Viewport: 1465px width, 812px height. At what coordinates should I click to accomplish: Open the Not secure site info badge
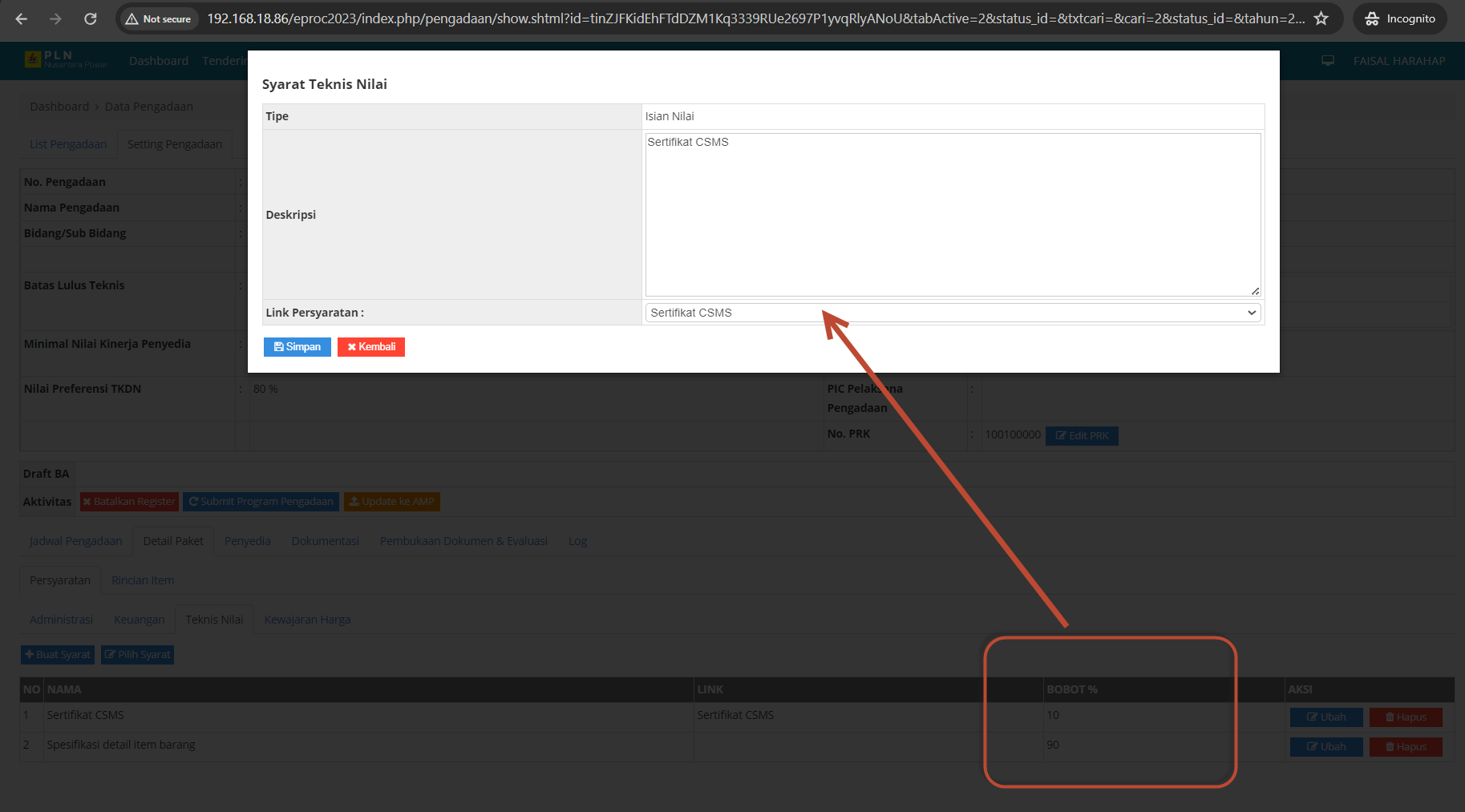coord(159,18)
